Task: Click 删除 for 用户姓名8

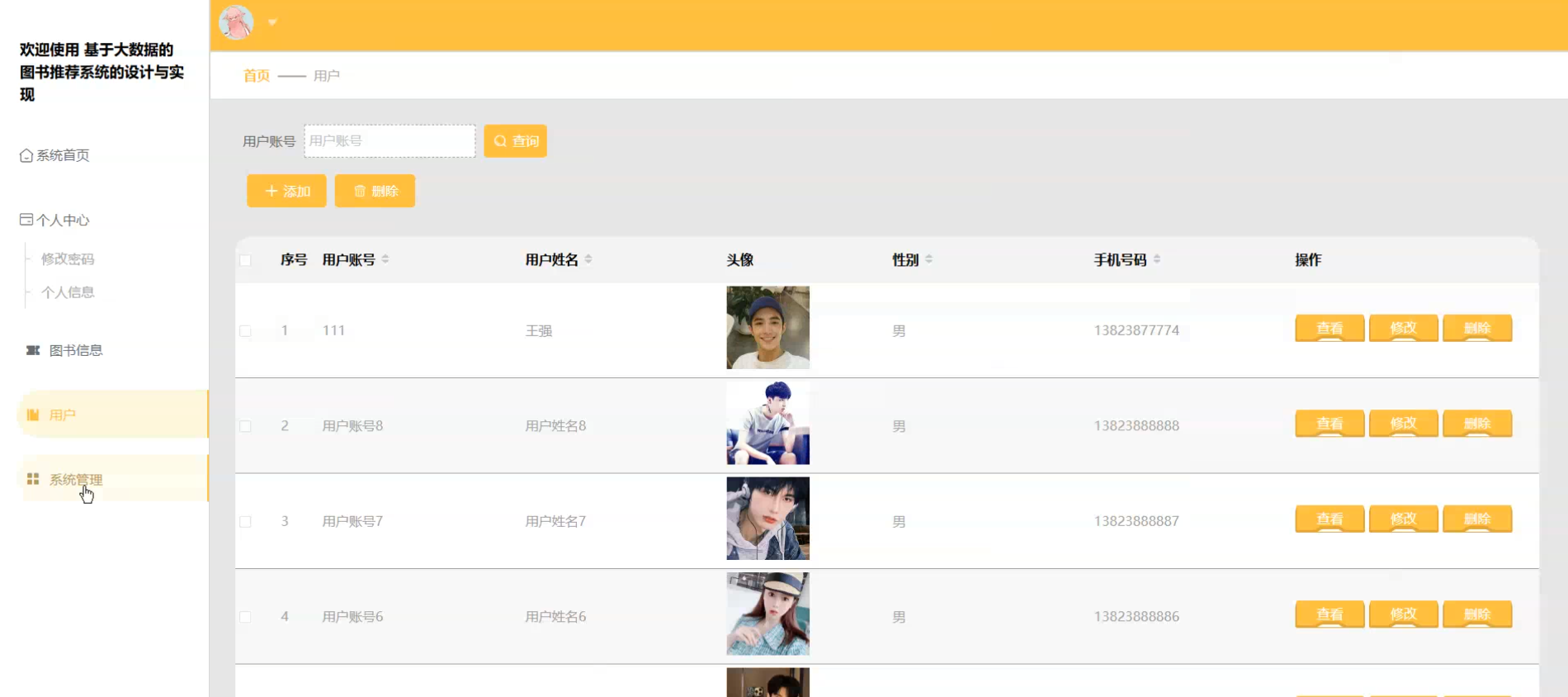Action: coord(1477,424)
